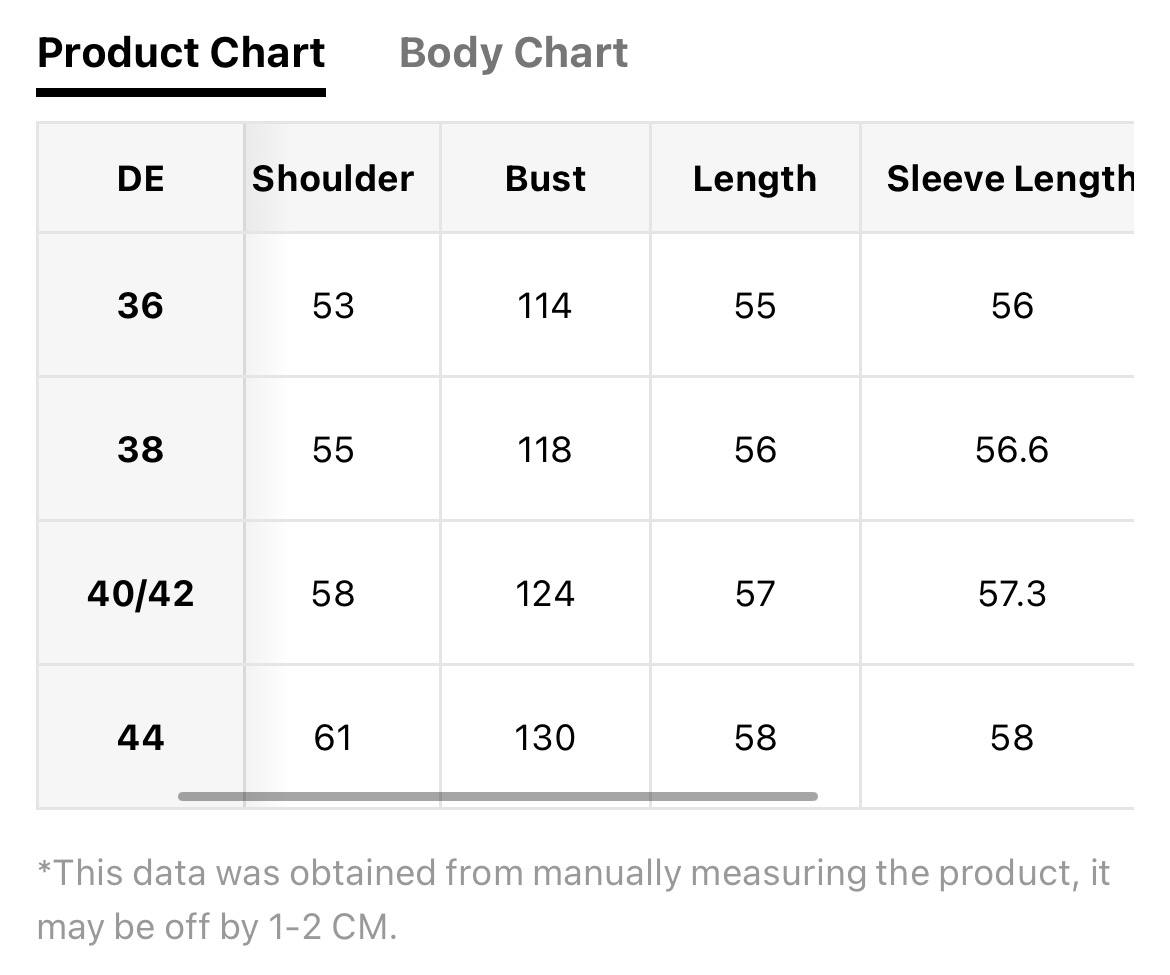The width and height of the screenshot is (1170, 975).
Task: Click the measurement disclaimer note text
Action: (573, 900)
